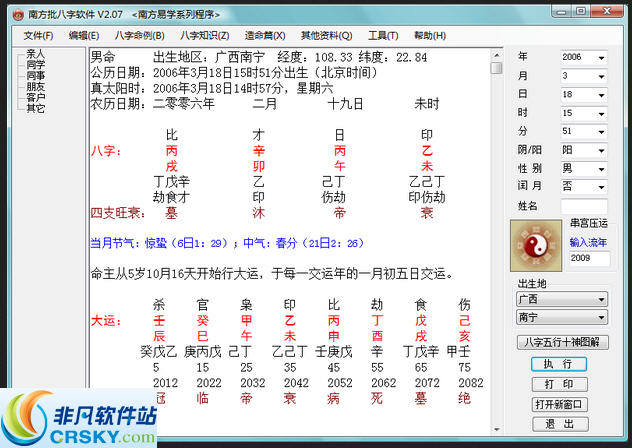Click the 串宫压运 label
Image resolution: width=632 pixels, height=448 pixels.
(588, 223)
